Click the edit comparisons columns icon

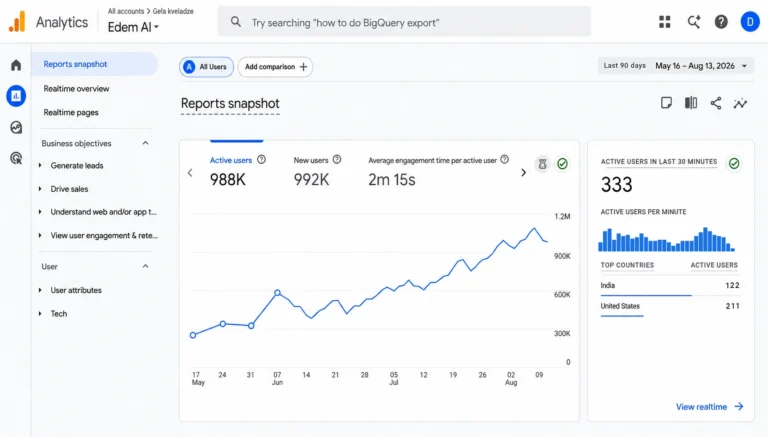click(691, 103)
